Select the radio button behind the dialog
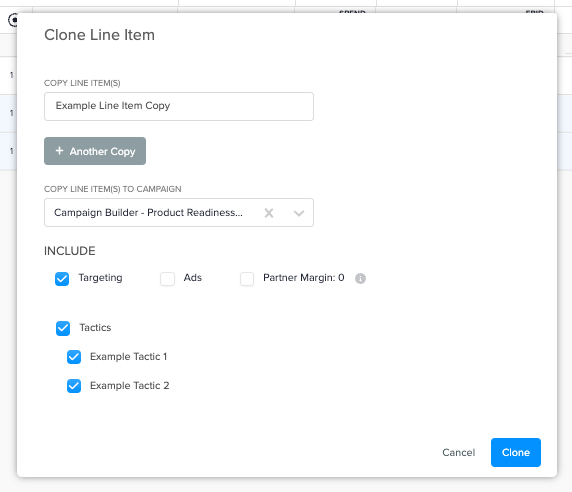572x492 pixels. click(13, 20)
